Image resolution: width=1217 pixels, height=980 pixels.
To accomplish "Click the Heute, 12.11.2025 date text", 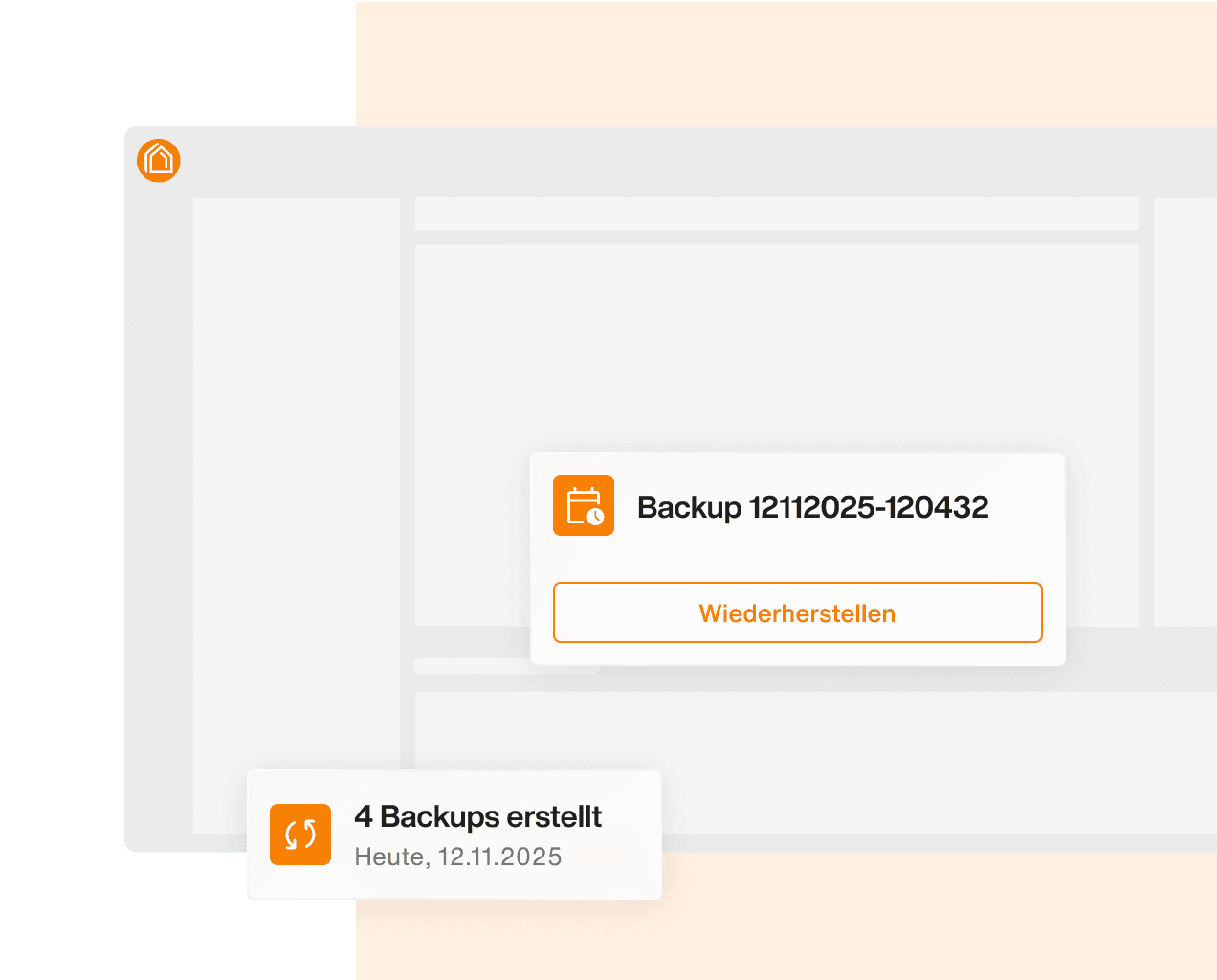I will coord(457,857).
